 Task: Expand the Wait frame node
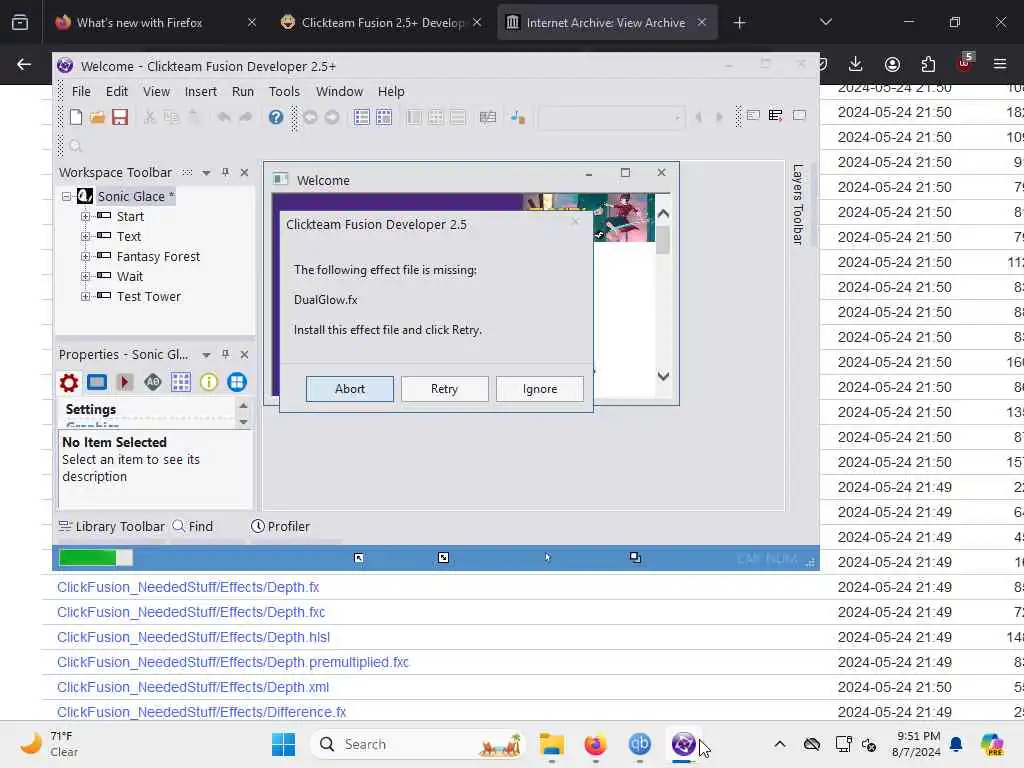pos(86,276)
